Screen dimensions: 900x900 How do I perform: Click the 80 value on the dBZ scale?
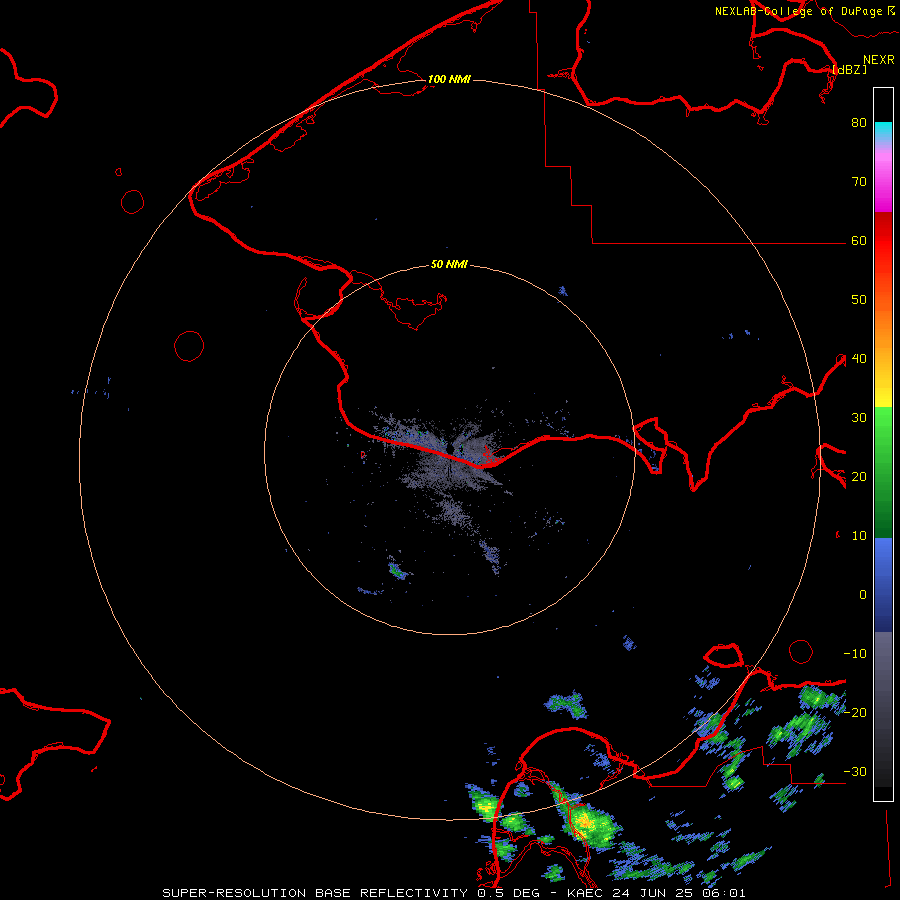pos(859,123)
